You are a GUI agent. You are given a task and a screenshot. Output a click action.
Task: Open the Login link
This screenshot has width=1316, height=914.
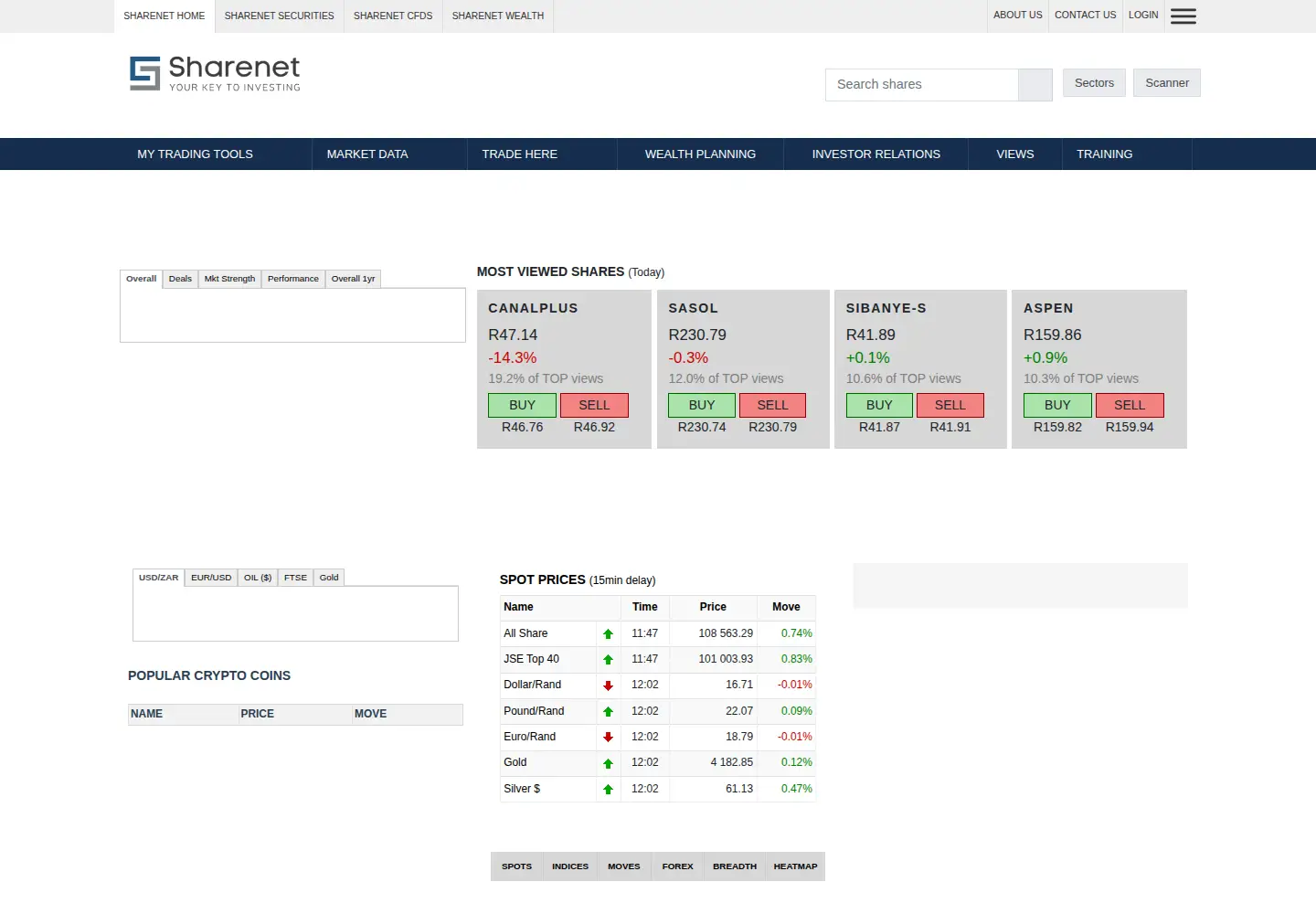point(1143,15)
